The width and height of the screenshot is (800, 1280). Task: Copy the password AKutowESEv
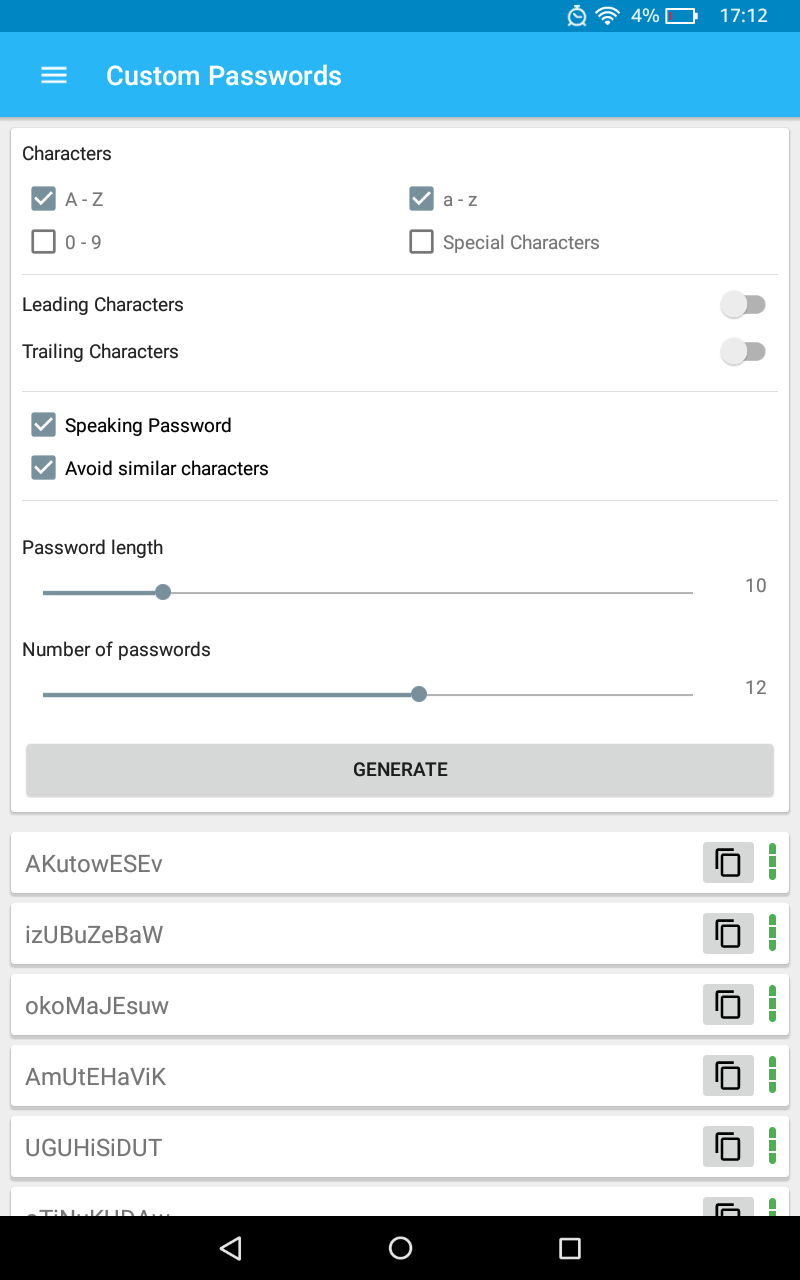tap(728, 862)
